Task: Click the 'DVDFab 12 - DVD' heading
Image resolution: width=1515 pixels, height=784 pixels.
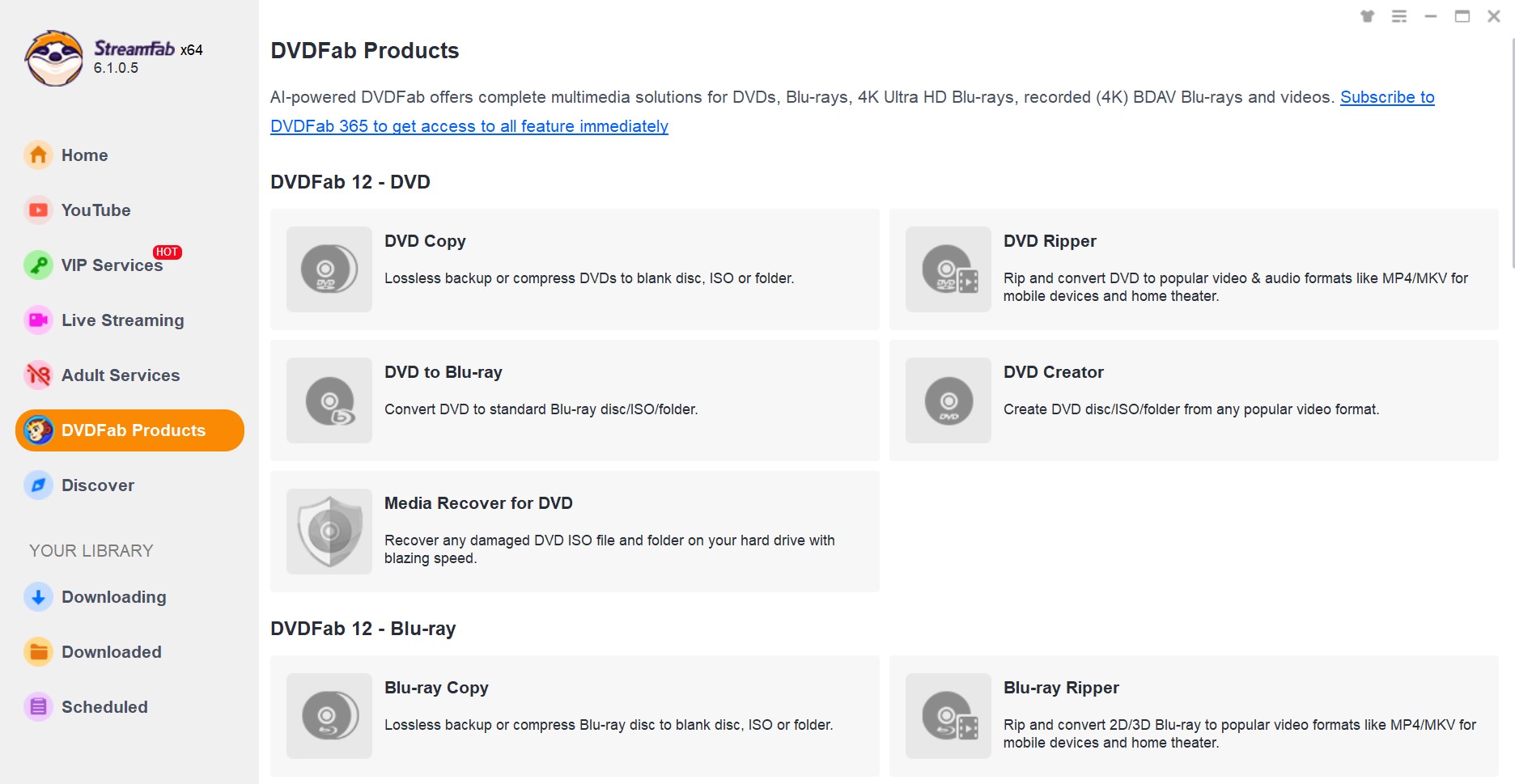Action: (x=350, y=182)
